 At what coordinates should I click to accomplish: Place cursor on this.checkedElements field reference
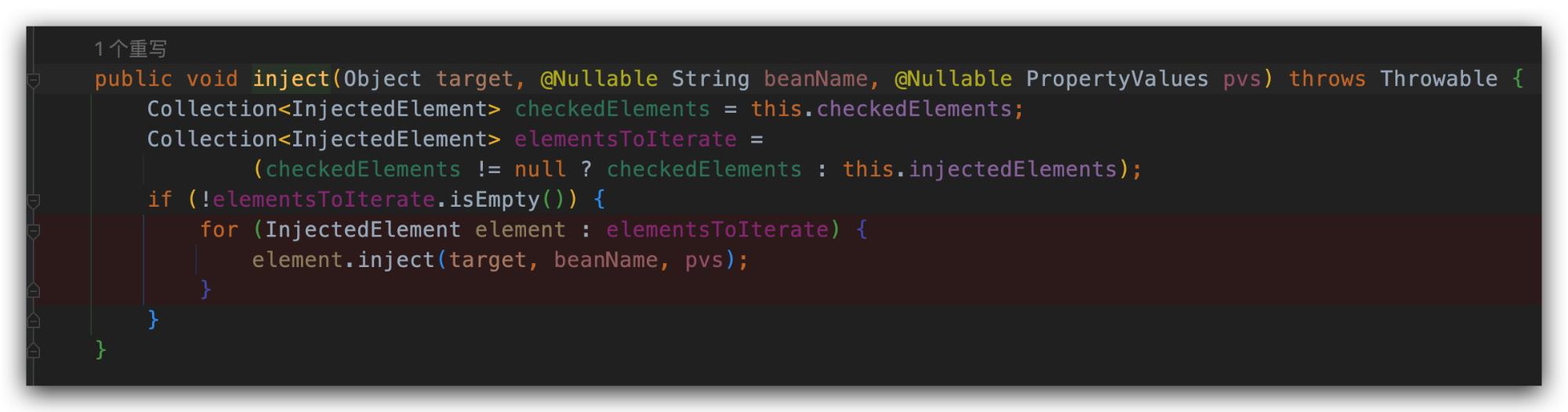[881, 109]
